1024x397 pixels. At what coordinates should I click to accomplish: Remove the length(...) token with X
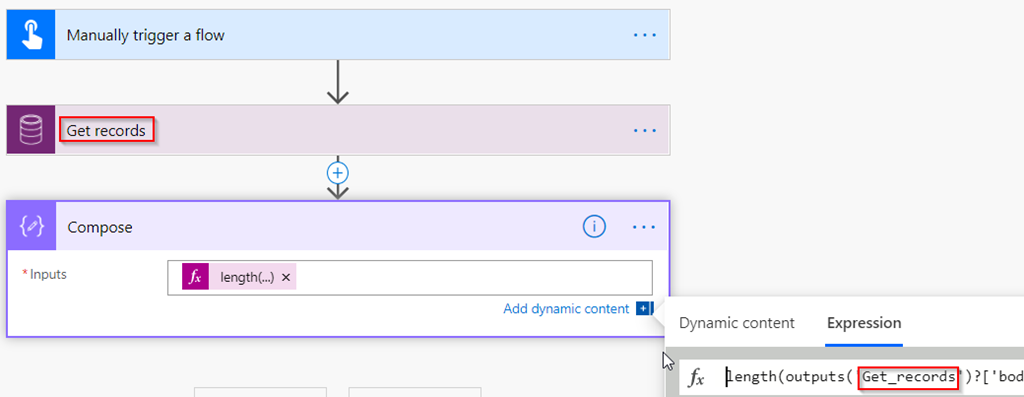point(285,277)
